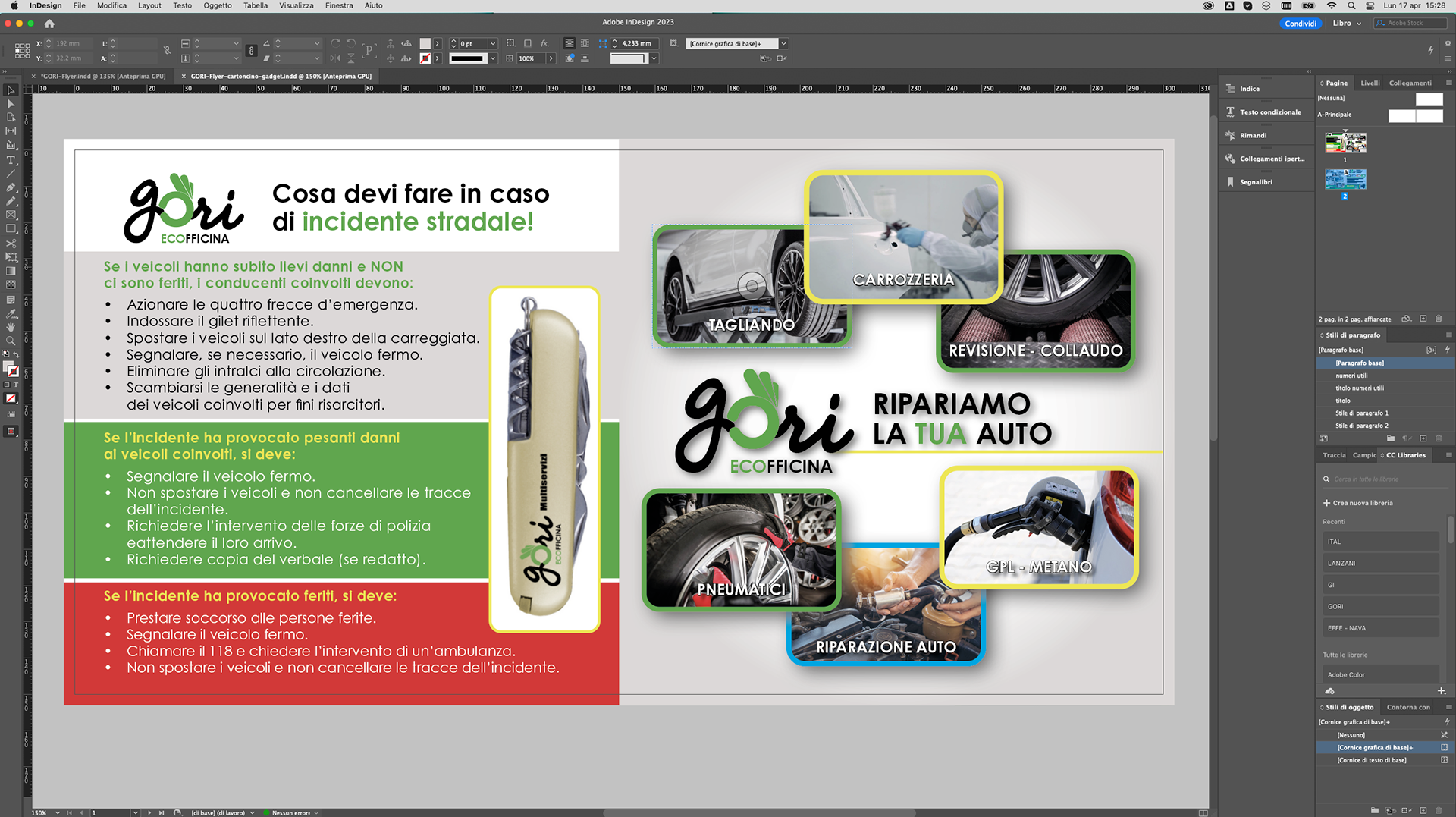Click the fill color swatch in control bar
1456x817 pixels.
425,43
